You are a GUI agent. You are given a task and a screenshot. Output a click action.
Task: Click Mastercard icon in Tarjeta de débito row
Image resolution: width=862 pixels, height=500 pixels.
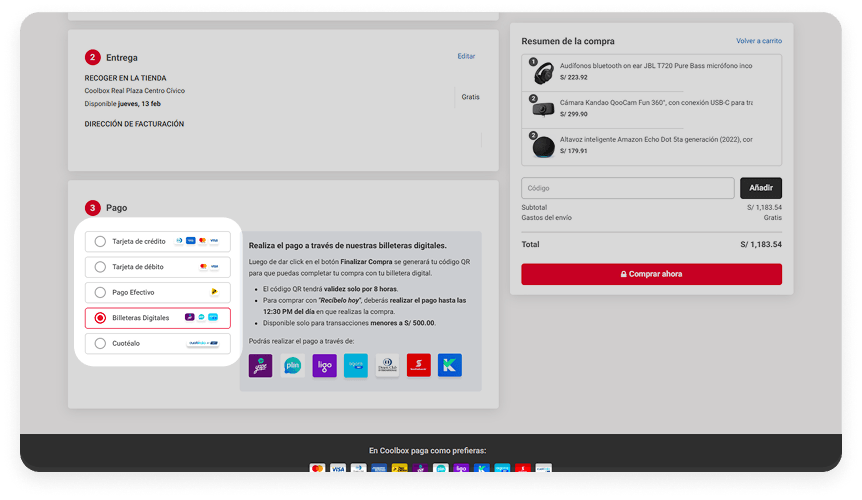(203, 266)
